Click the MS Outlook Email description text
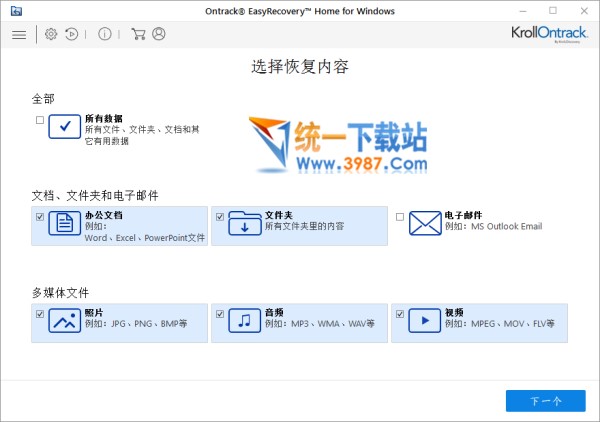The width and height of the screenshot is (600, 422). (507, 226)
